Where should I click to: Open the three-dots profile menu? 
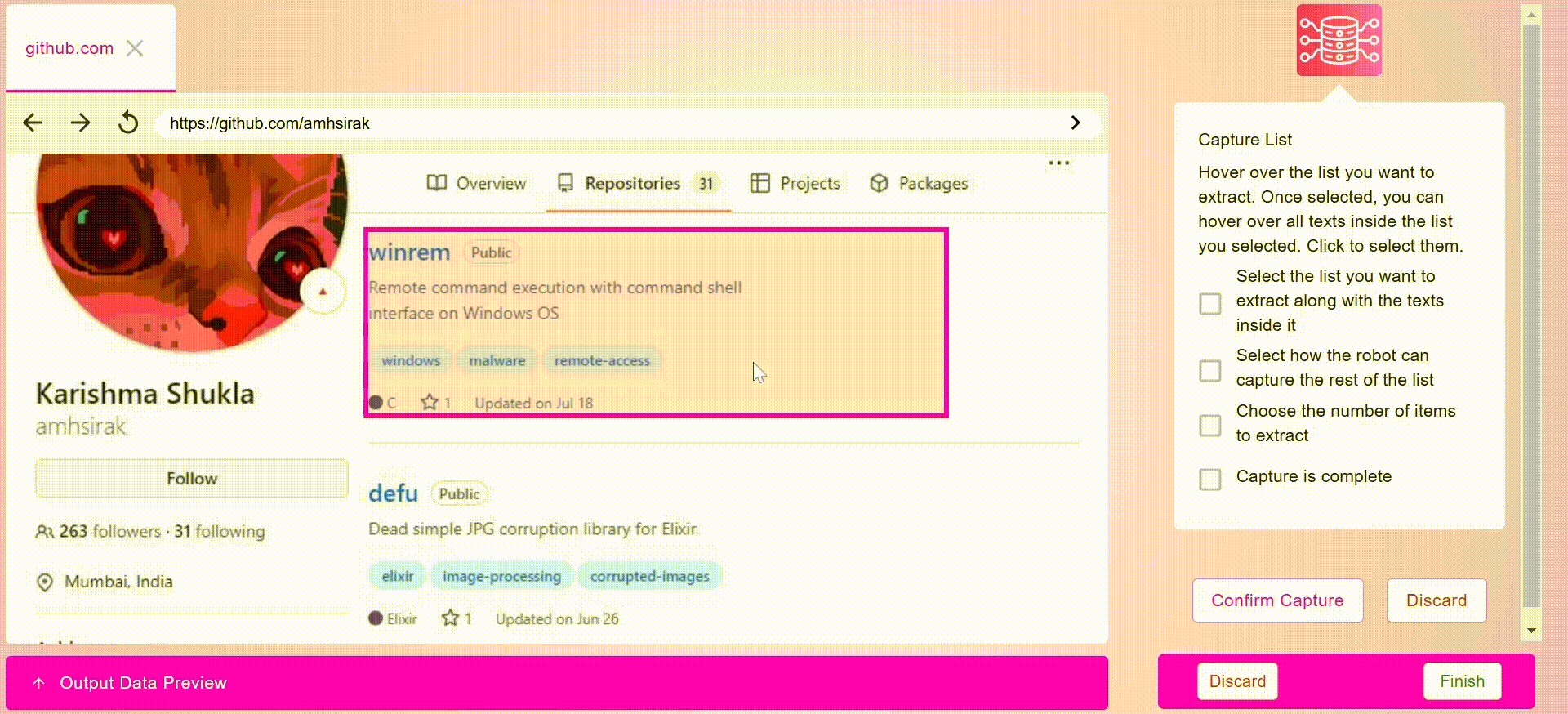click(x=1058, y=163)
